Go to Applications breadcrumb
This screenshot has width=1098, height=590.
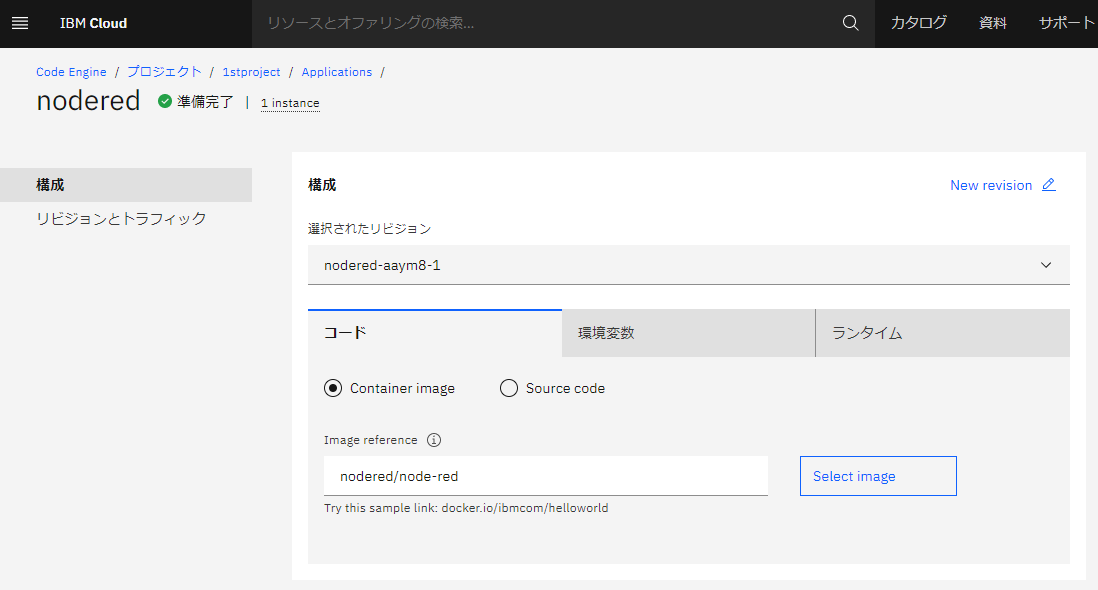[x=337, y=72]
